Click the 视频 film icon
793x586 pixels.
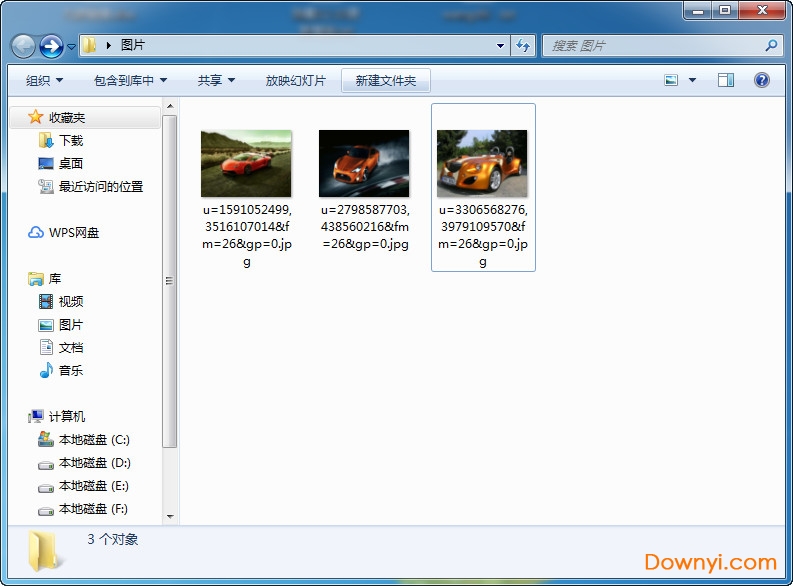point(46,302)
